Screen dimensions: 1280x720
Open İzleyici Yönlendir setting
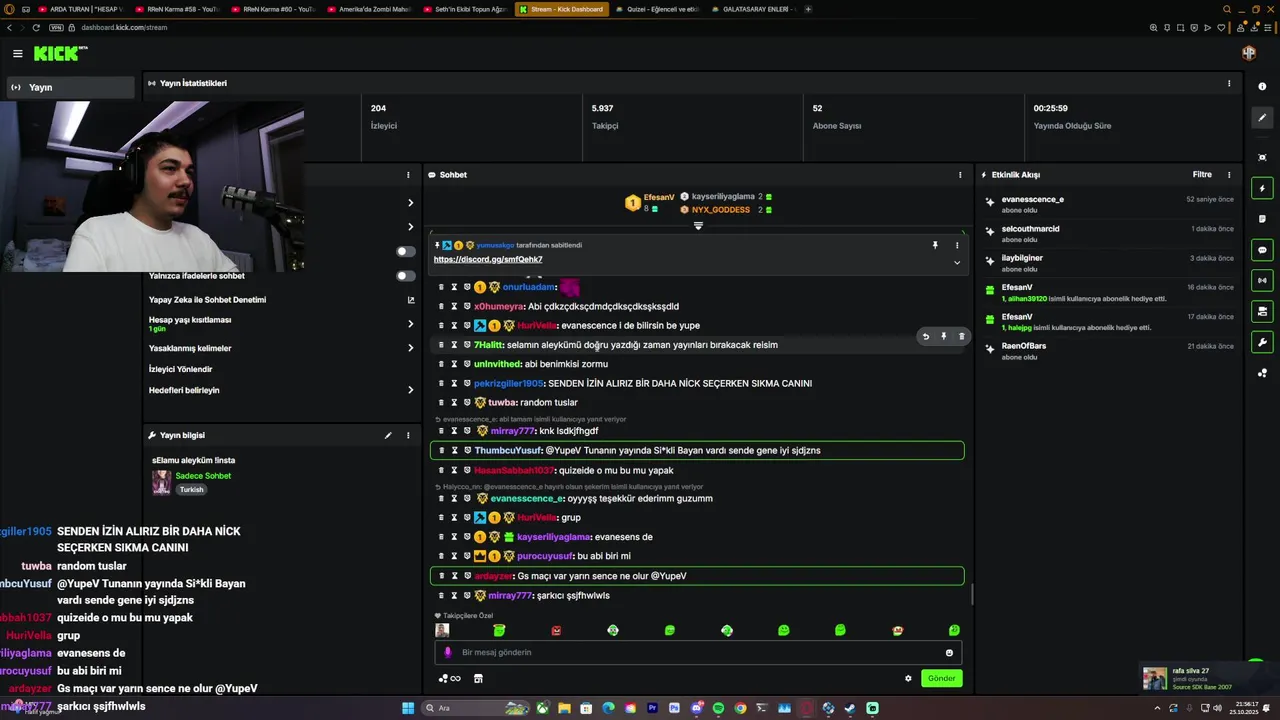pos(180,369)
